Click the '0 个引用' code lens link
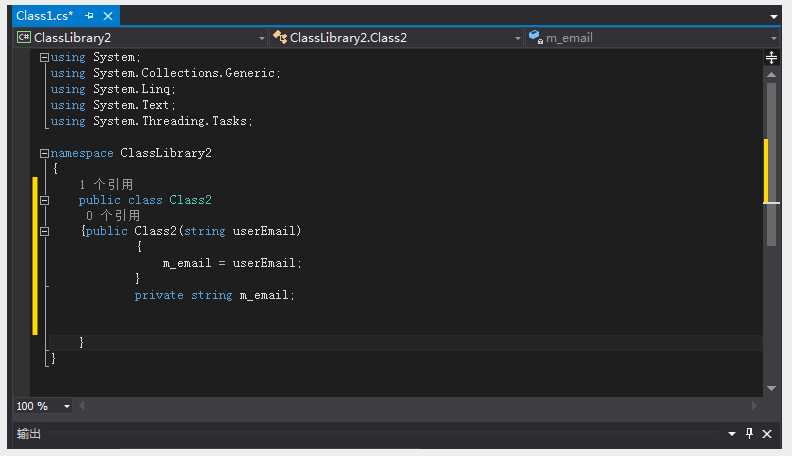Image resolution: width=792 pixels, height=456 pixels. pyautogui.click(x=113, y=216)
